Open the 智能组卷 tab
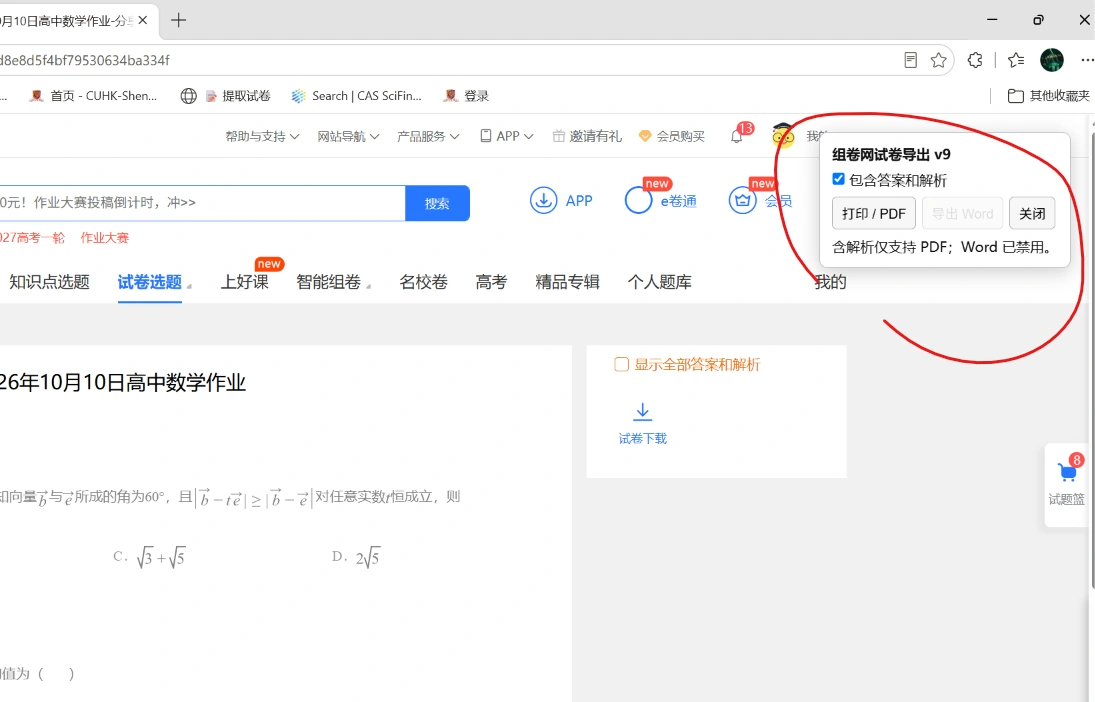Screen dimensions: 1095x702 328,282
